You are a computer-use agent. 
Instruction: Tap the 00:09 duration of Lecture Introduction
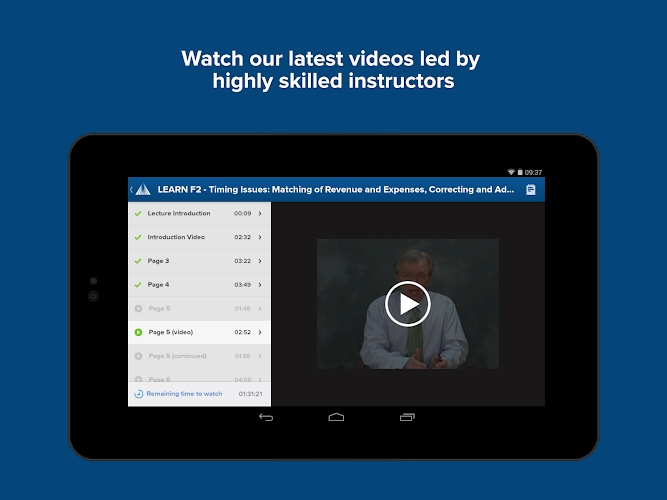pos(242,214)
